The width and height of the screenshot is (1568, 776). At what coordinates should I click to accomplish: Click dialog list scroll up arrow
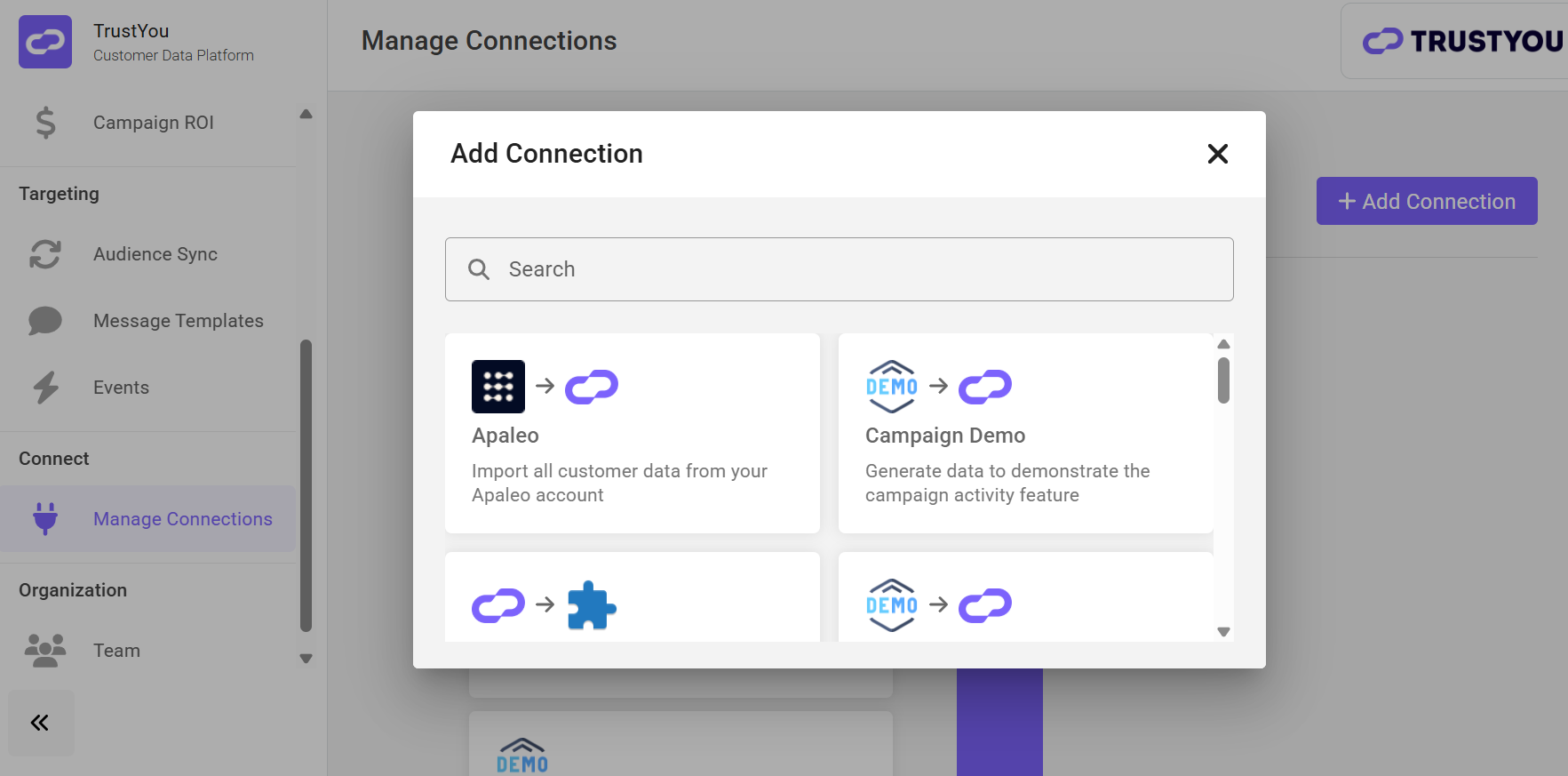[x=1223, y=344]
